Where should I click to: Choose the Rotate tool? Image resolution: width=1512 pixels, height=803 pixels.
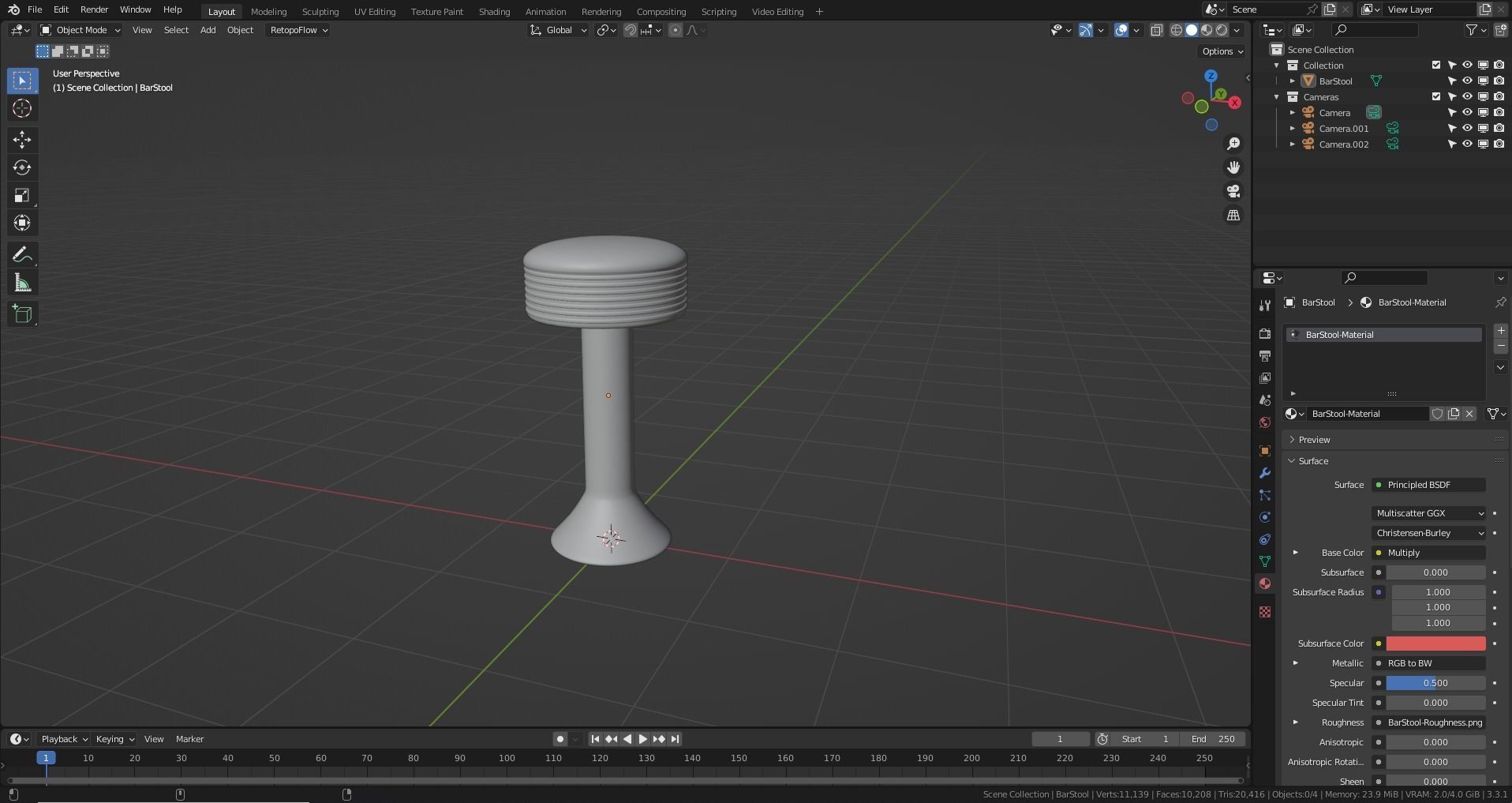click(x=22, y=167)
